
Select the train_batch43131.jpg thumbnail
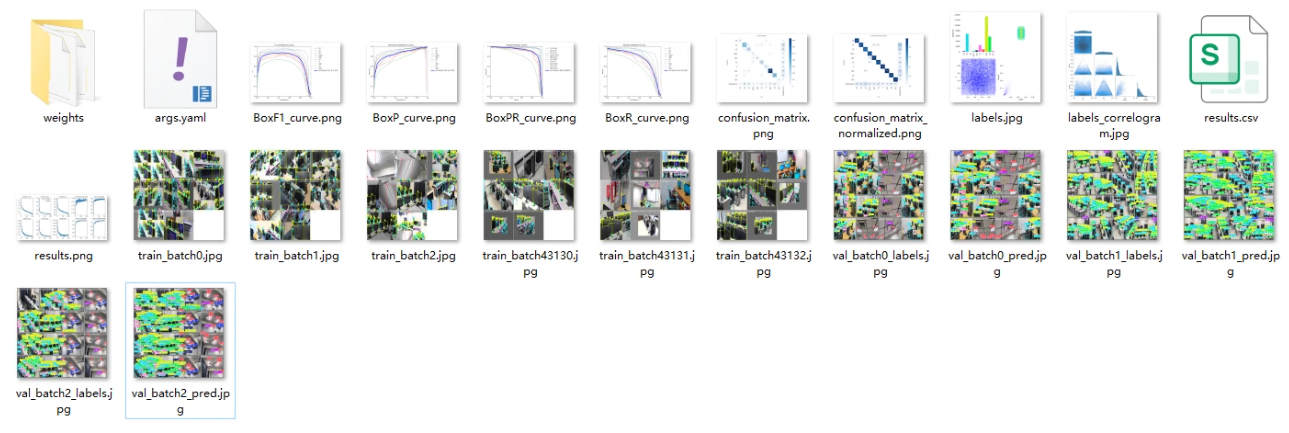coord(647,196)
